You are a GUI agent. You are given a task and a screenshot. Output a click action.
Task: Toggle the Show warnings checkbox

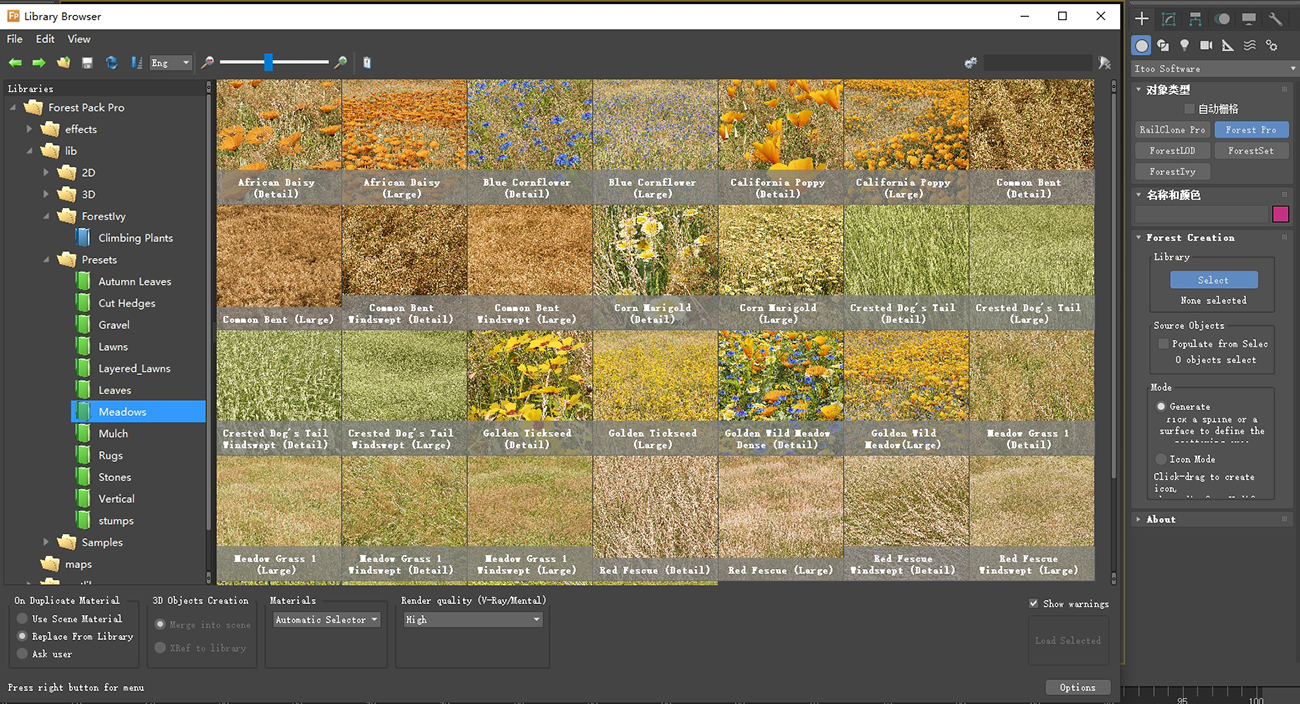tap(1034, 604)
